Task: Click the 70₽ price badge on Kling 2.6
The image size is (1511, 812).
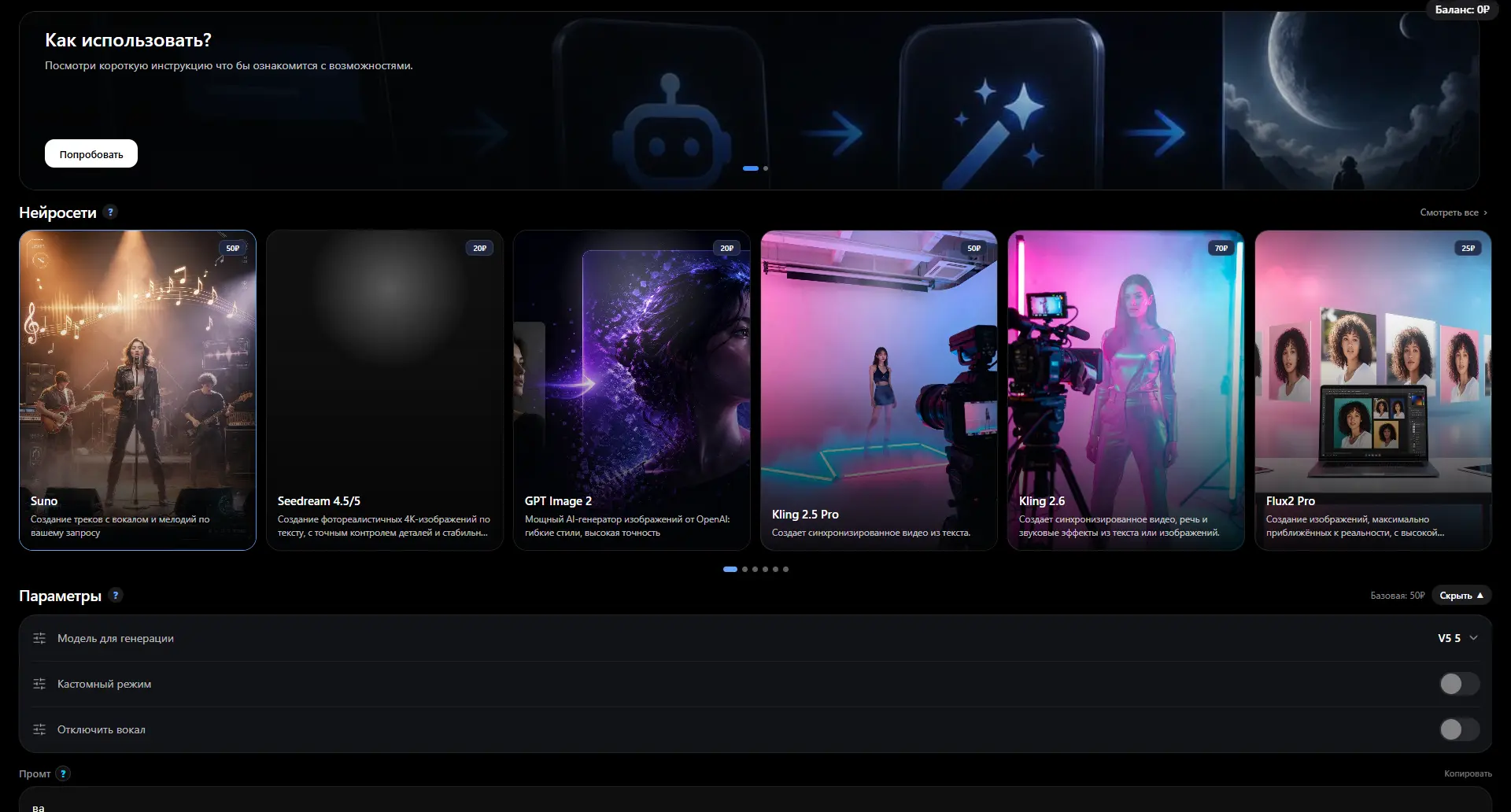Action: (1221, 248)
